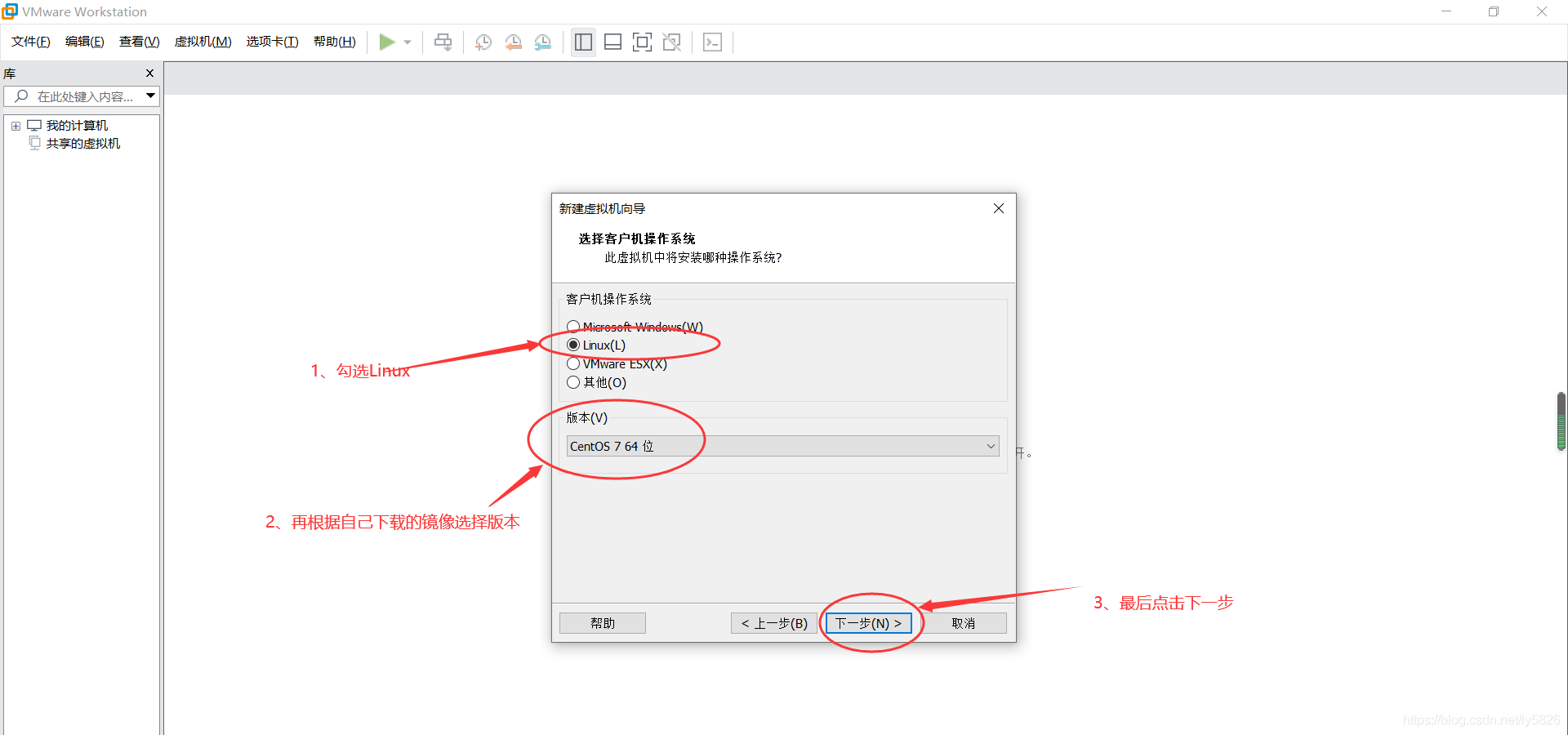Select the 其他(O) radio button

(x=573, y=382)
